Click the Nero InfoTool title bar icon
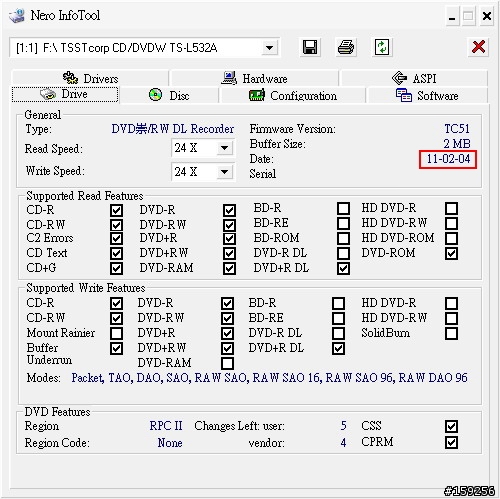This screenshot has width=500, height=499. 17,15
